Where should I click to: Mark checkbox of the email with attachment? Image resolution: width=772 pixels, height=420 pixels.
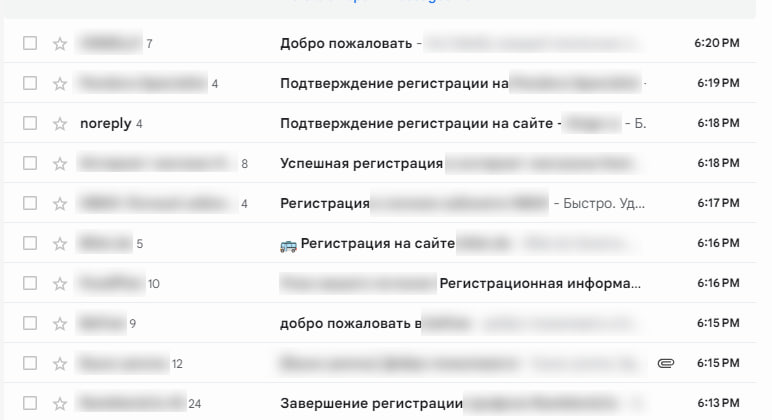point(30,363)
